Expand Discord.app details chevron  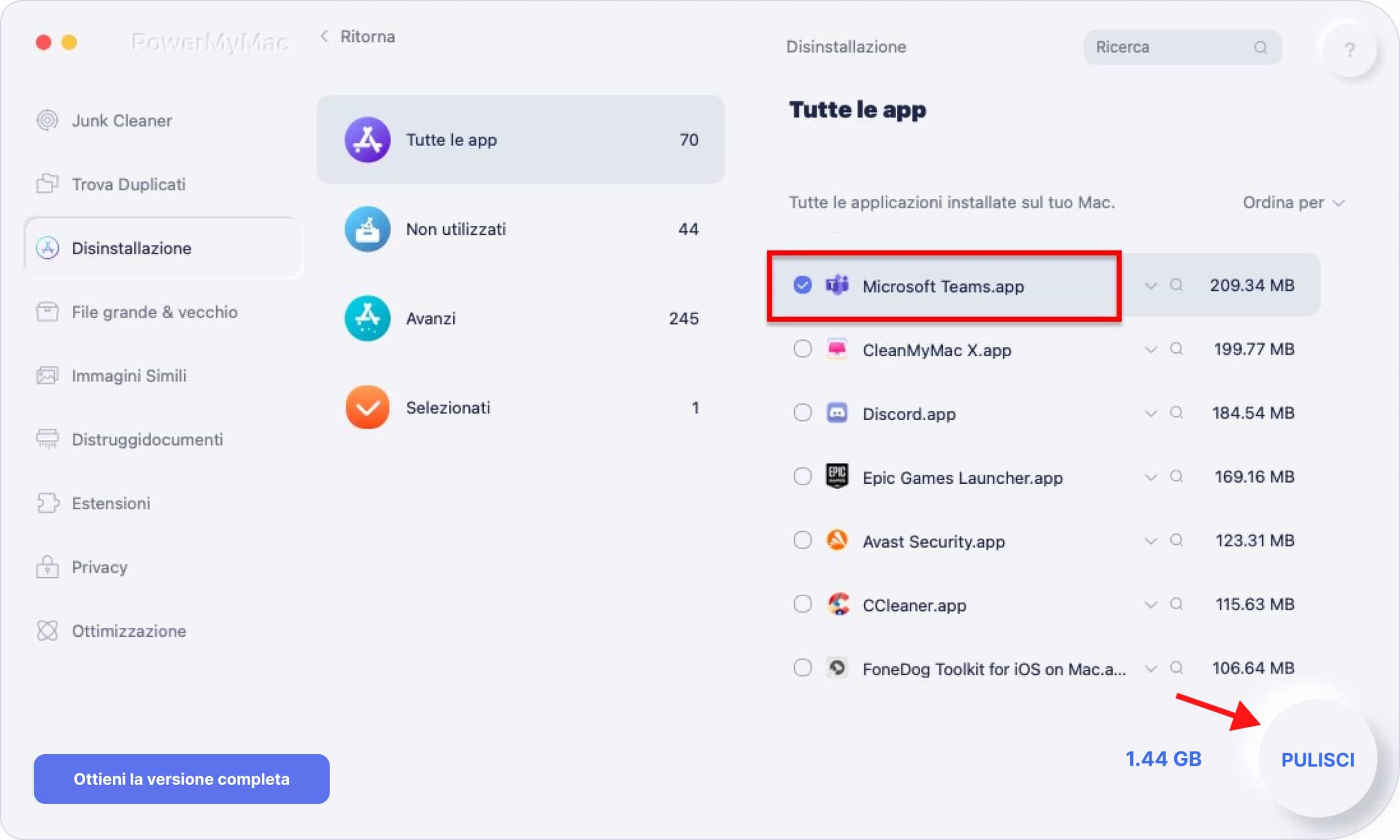coord(1151,413)
